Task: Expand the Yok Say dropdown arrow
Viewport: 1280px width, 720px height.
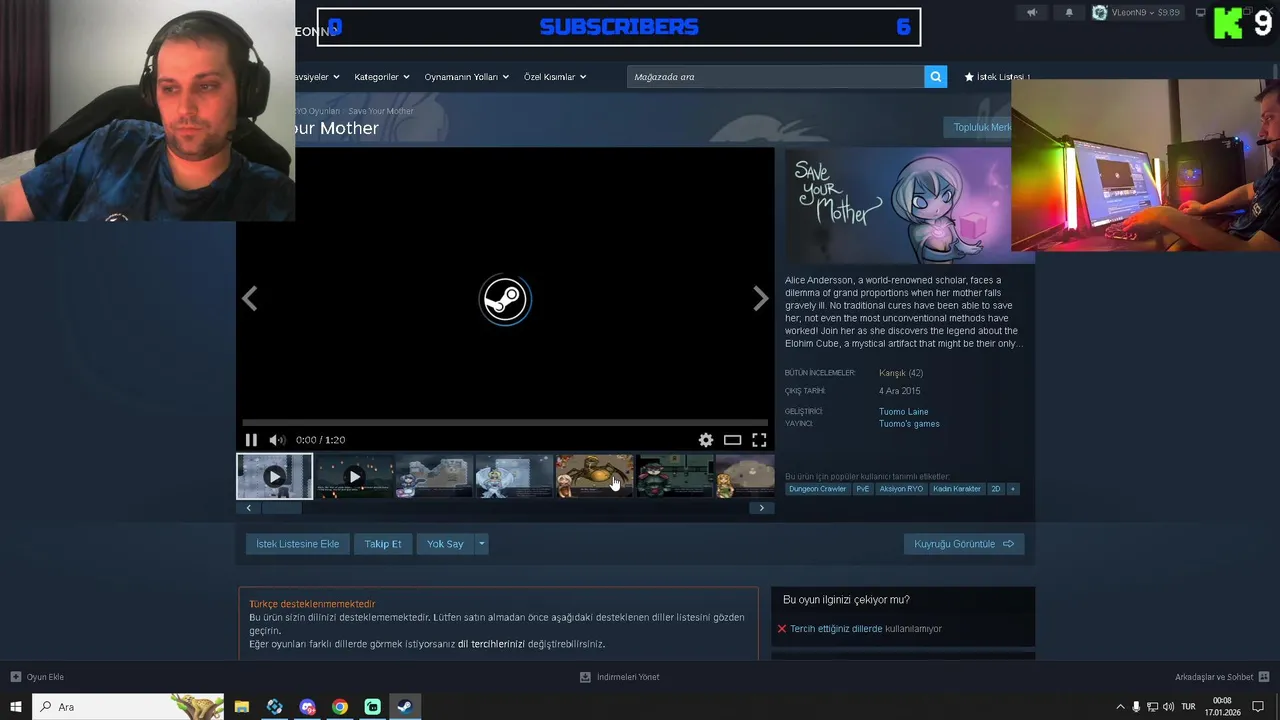Action: [481, 544]
